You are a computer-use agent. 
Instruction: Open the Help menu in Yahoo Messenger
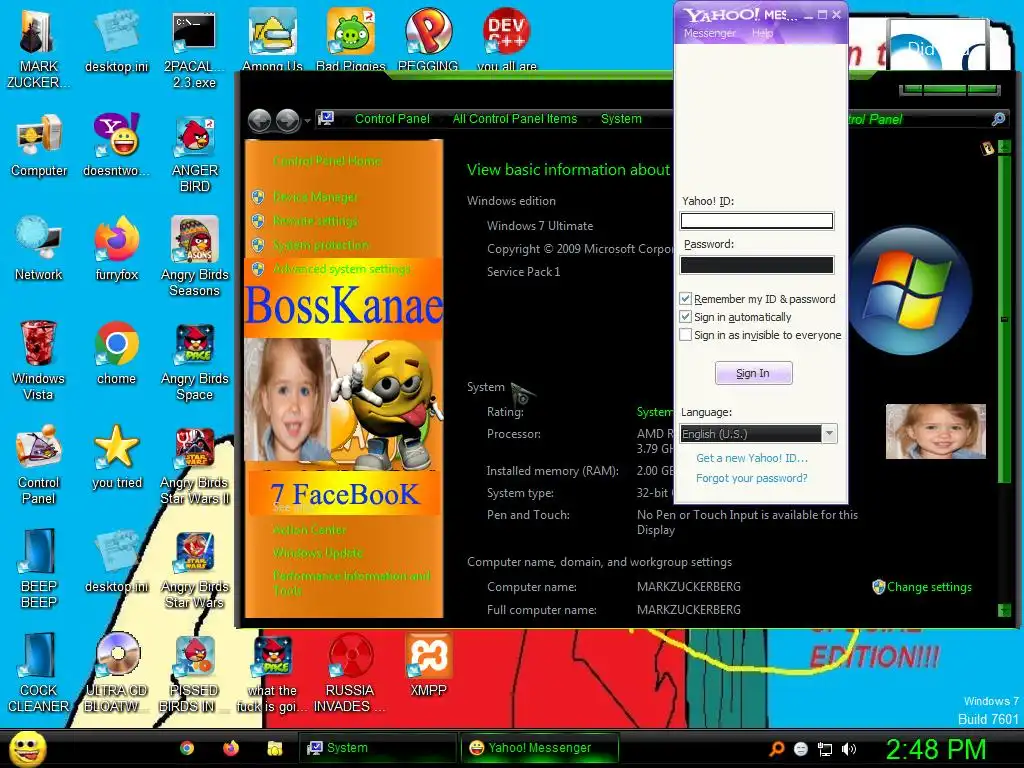click(762, 33)
